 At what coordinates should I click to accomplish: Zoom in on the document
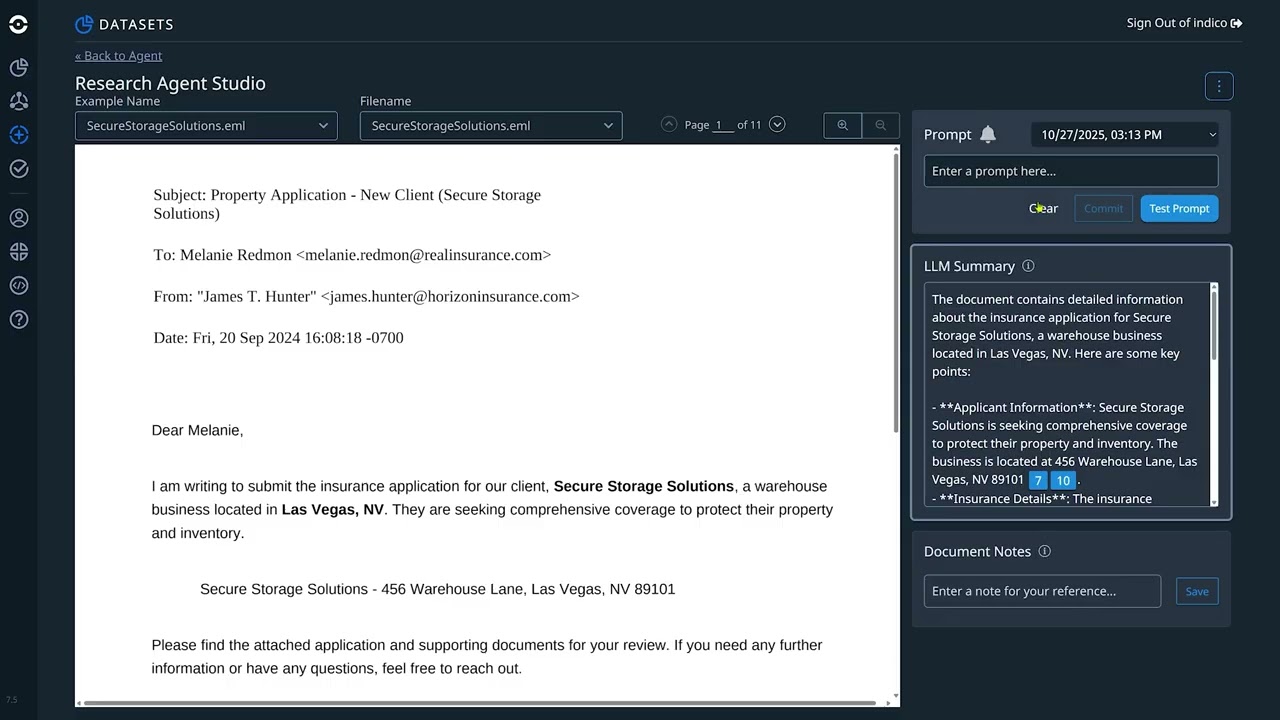click(842, 125)
